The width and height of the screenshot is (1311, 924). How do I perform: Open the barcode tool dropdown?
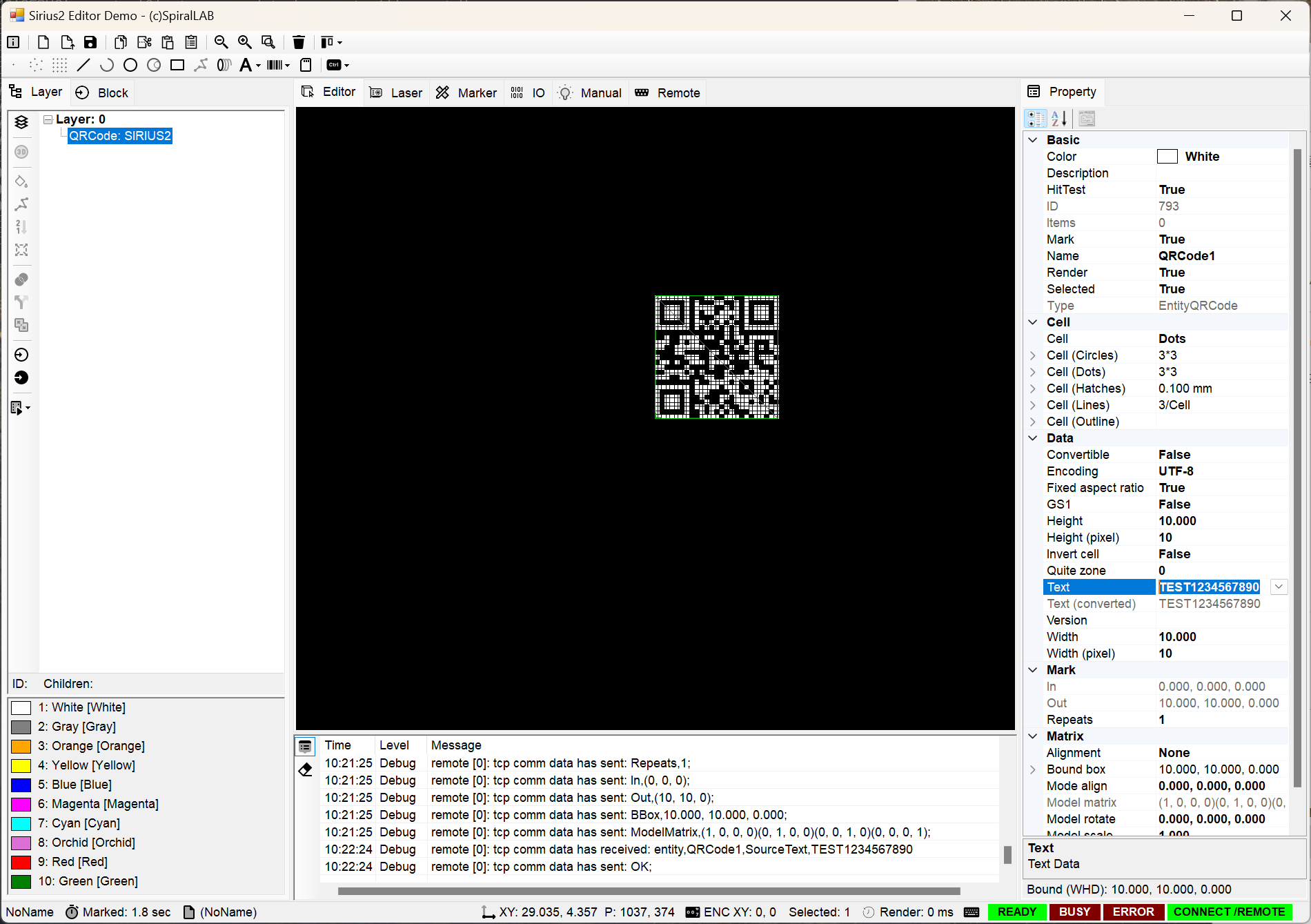[x=288, y=66]
